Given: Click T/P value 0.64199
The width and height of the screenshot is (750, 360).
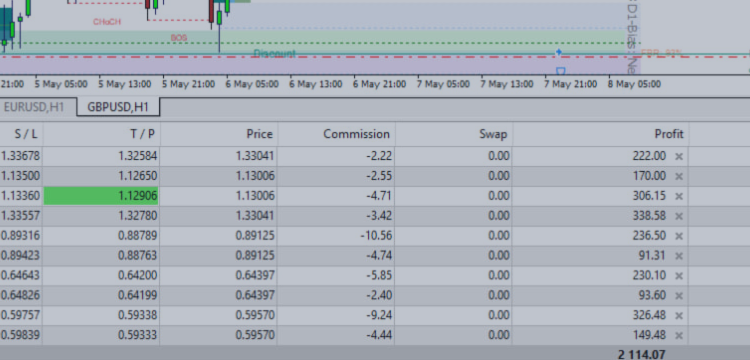Looking at the screenshot, I should [x=138, y=296].
